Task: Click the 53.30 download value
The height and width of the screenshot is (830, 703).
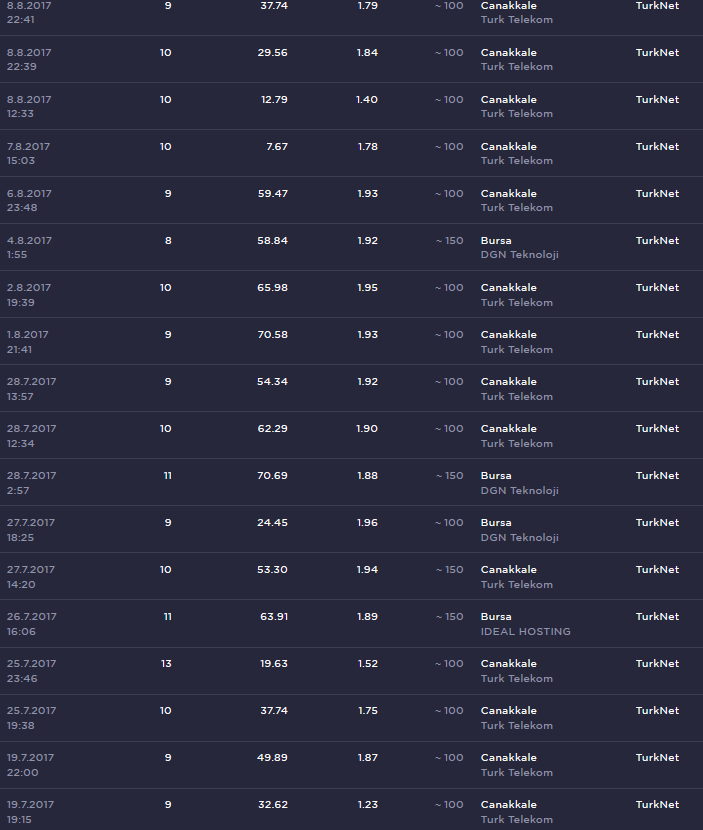Action: (273, 570)
